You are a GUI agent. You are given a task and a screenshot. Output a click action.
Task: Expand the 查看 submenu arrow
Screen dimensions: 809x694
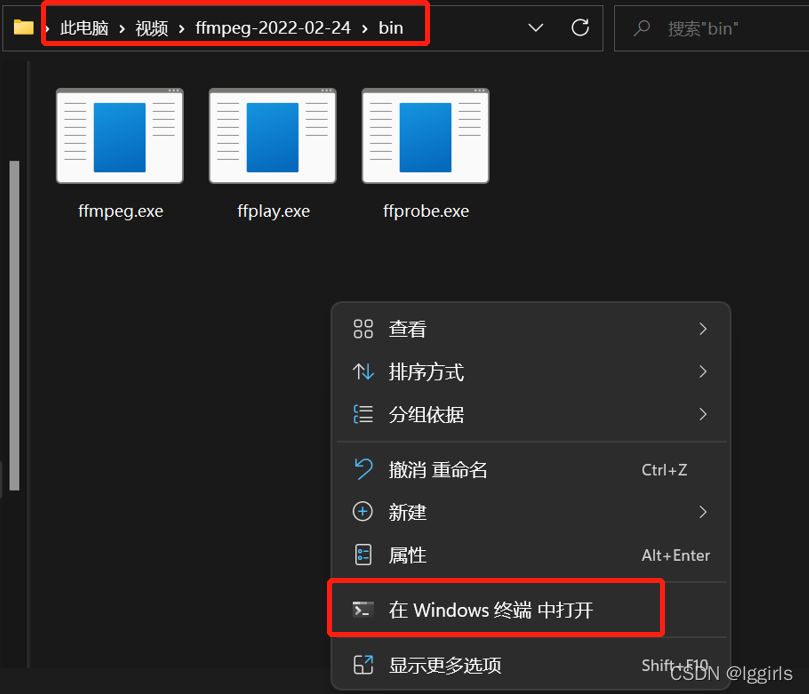point(703,329)
